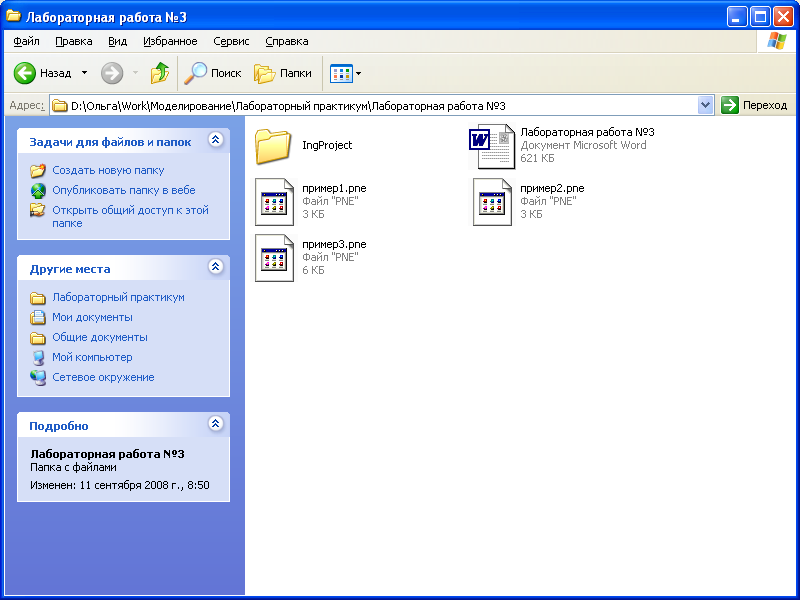
Task: Click Создать новую папку link
Action: point(108,170)
